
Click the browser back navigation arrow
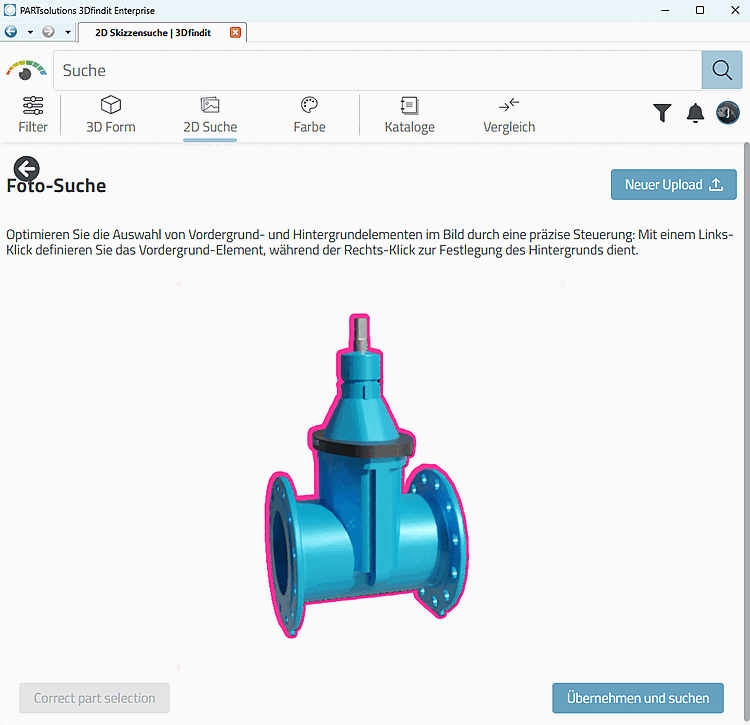[11, 32]
